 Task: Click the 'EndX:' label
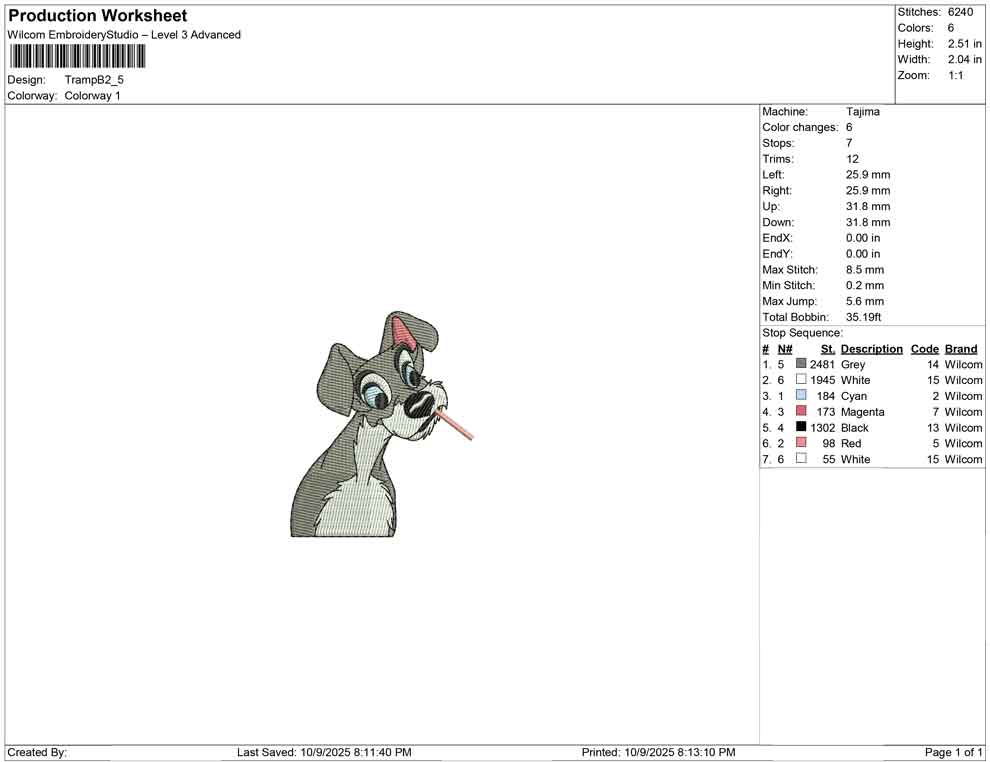click(x=777, y=238)
